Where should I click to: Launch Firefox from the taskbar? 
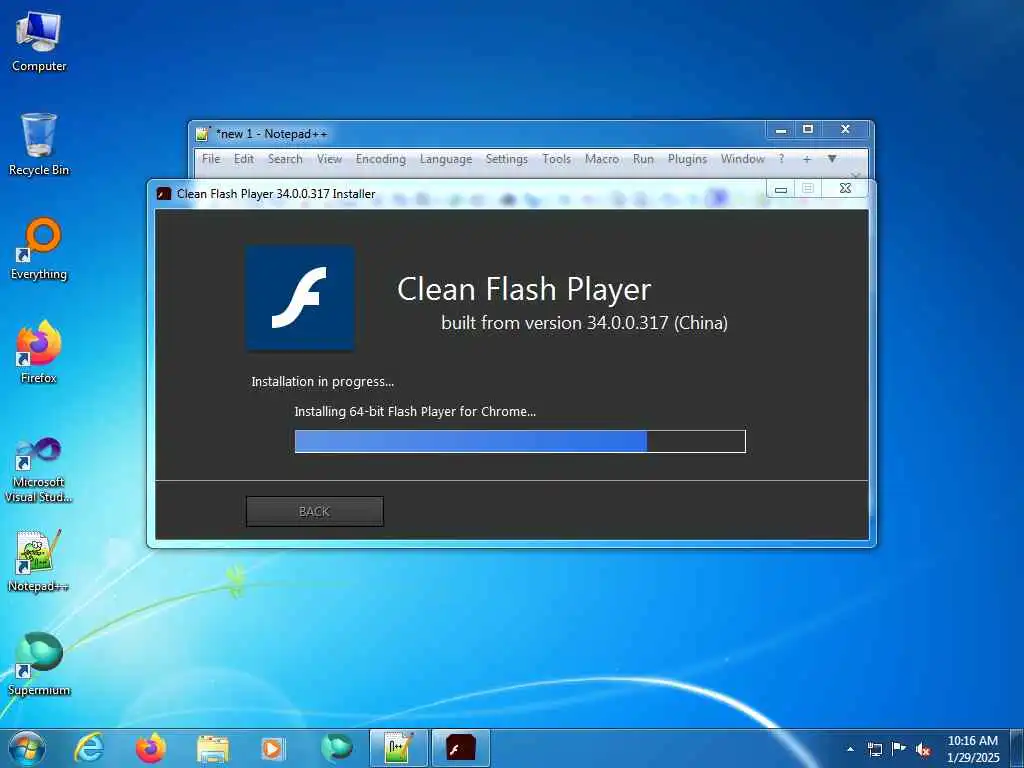pos(151,748)
